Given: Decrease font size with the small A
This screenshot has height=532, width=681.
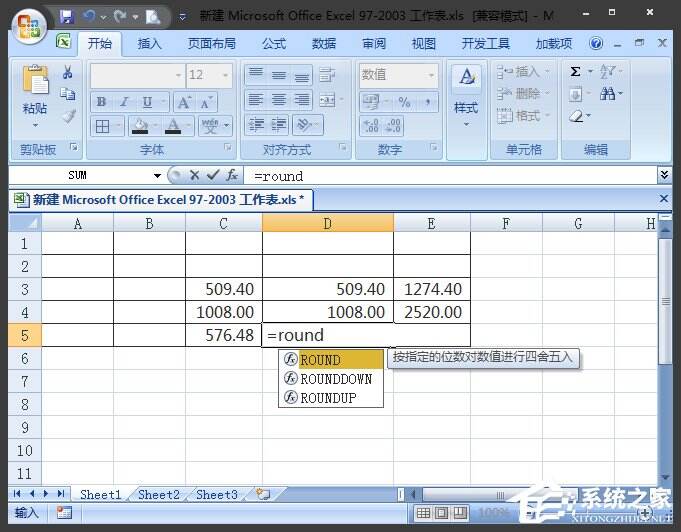Looking at the screenshot, I should point(205,102).
